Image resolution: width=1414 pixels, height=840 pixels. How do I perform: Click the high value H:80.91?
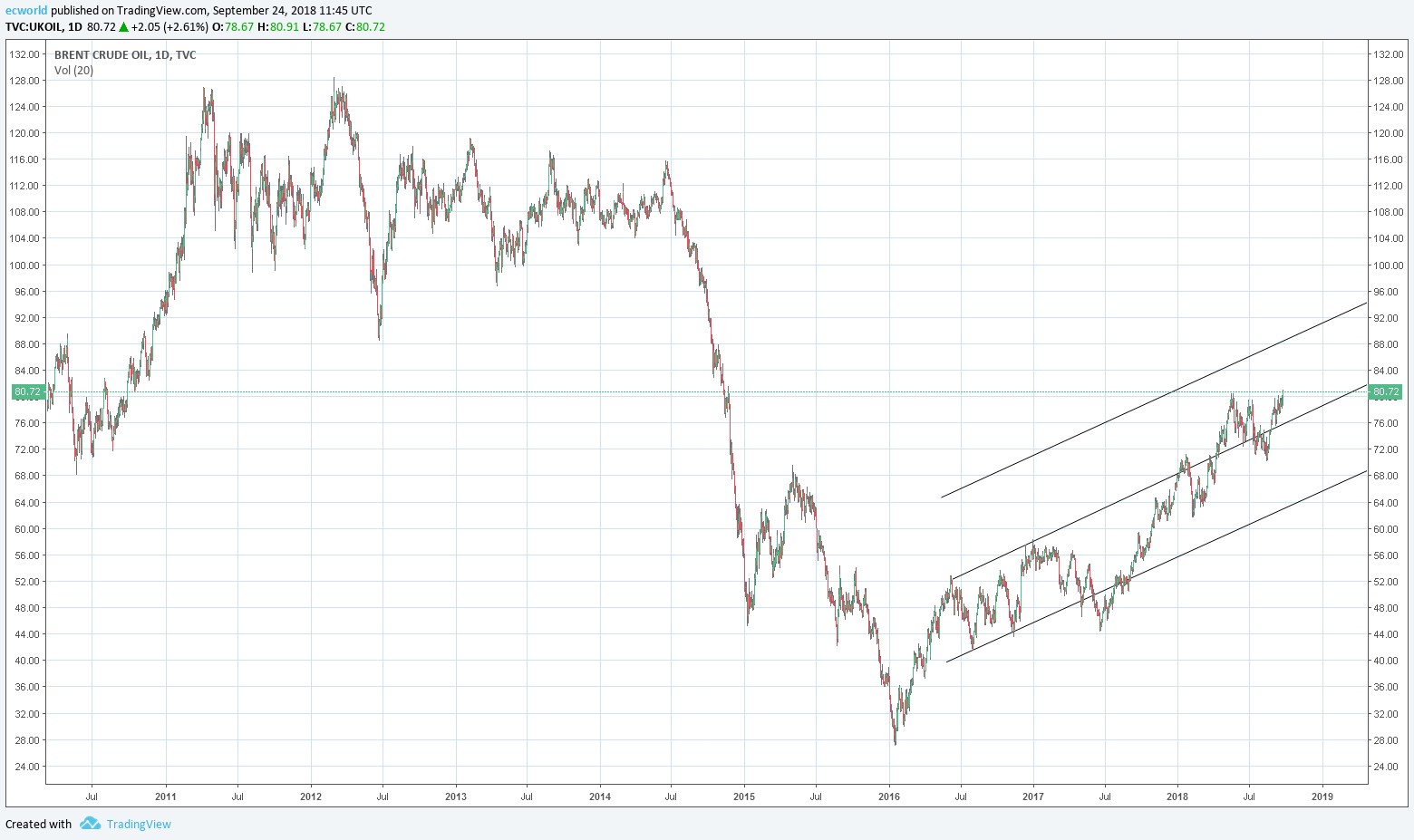pyautogui.click(x=278, y=27)
